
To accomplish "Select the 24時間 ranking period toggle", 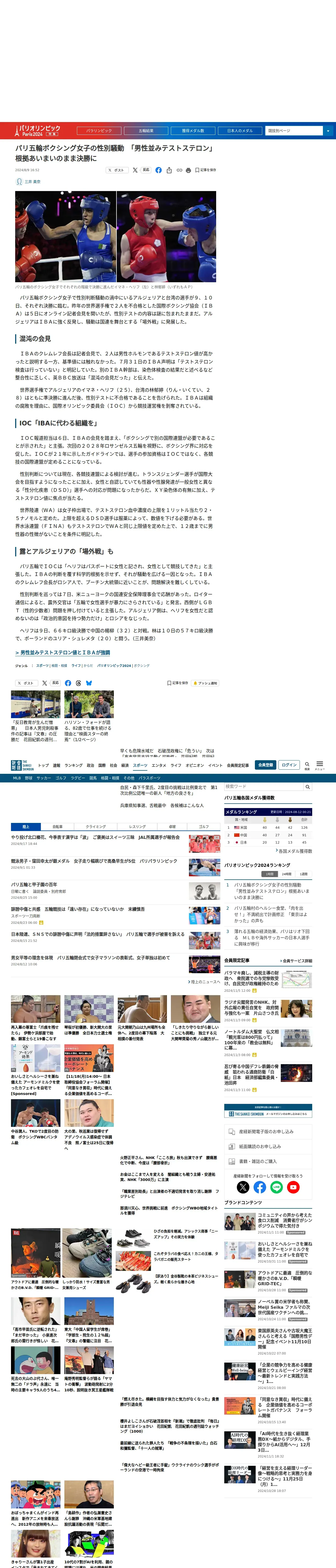I will tap(287, 874).
